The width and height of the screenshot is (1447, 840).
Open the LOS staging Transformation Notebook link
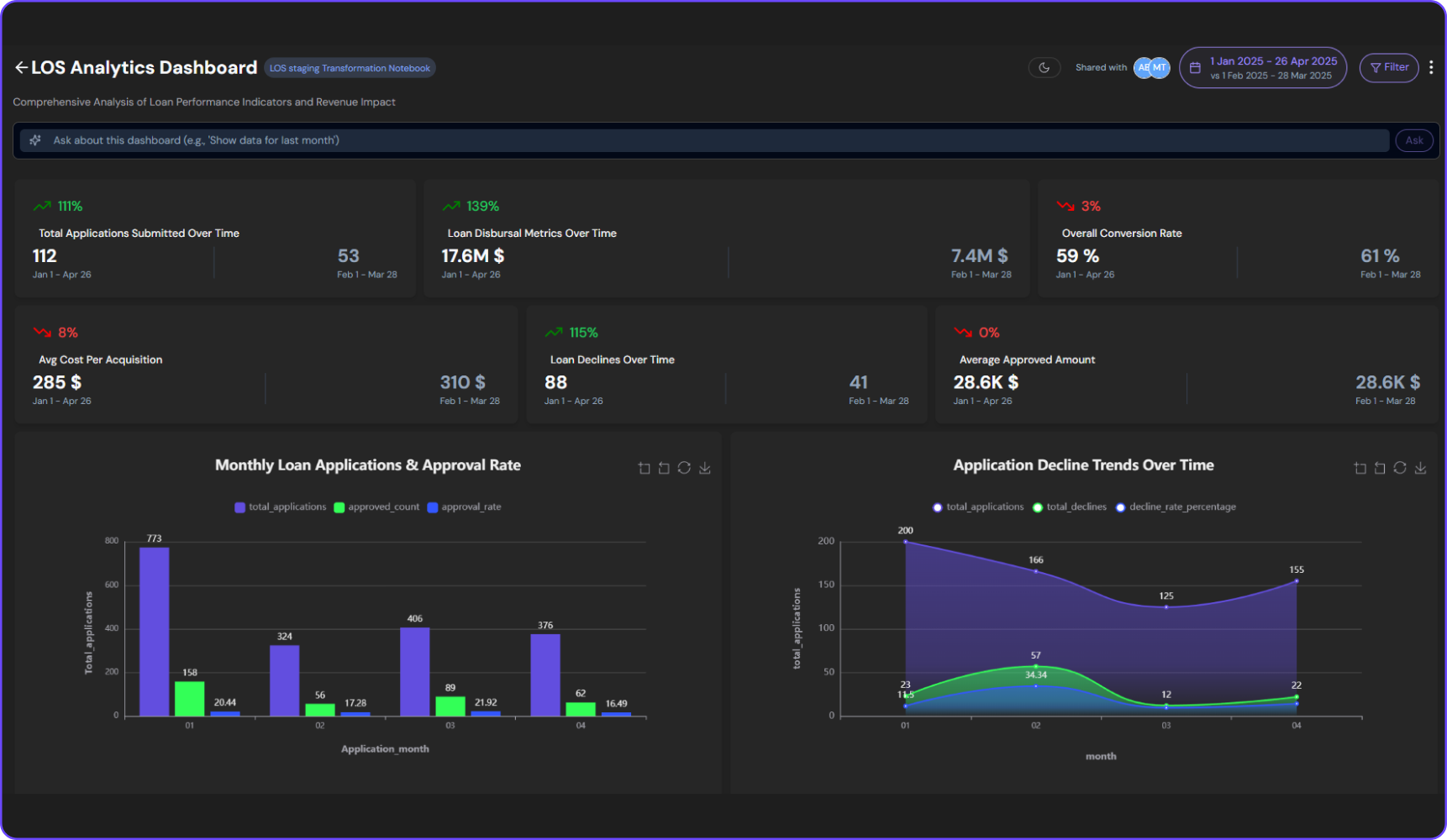350,68
